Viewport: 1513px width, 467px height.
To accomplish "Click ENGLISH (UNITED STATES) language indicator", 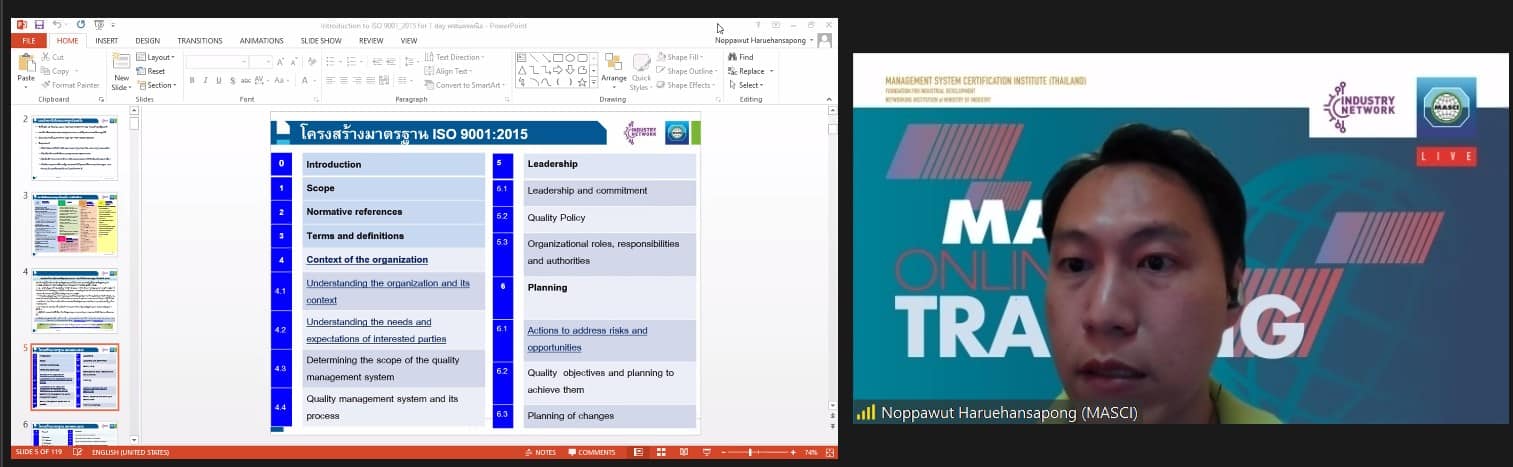I will tap(131, 452).
